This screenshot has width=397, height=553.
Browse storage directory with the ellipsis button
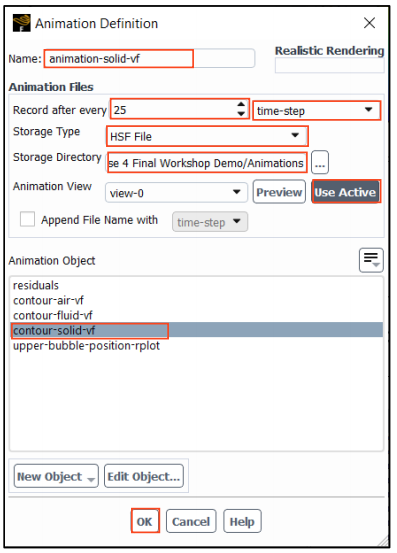[x=320, y=163]
